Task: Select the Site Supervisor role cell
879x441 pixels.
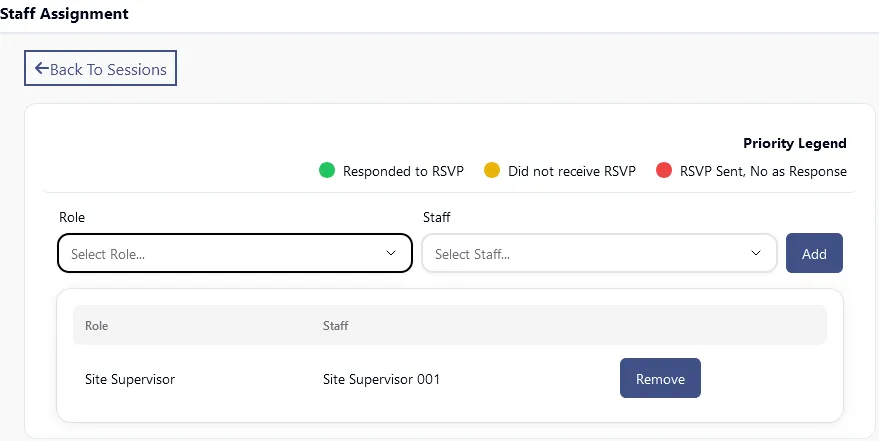Action: [x=130, y=380]
